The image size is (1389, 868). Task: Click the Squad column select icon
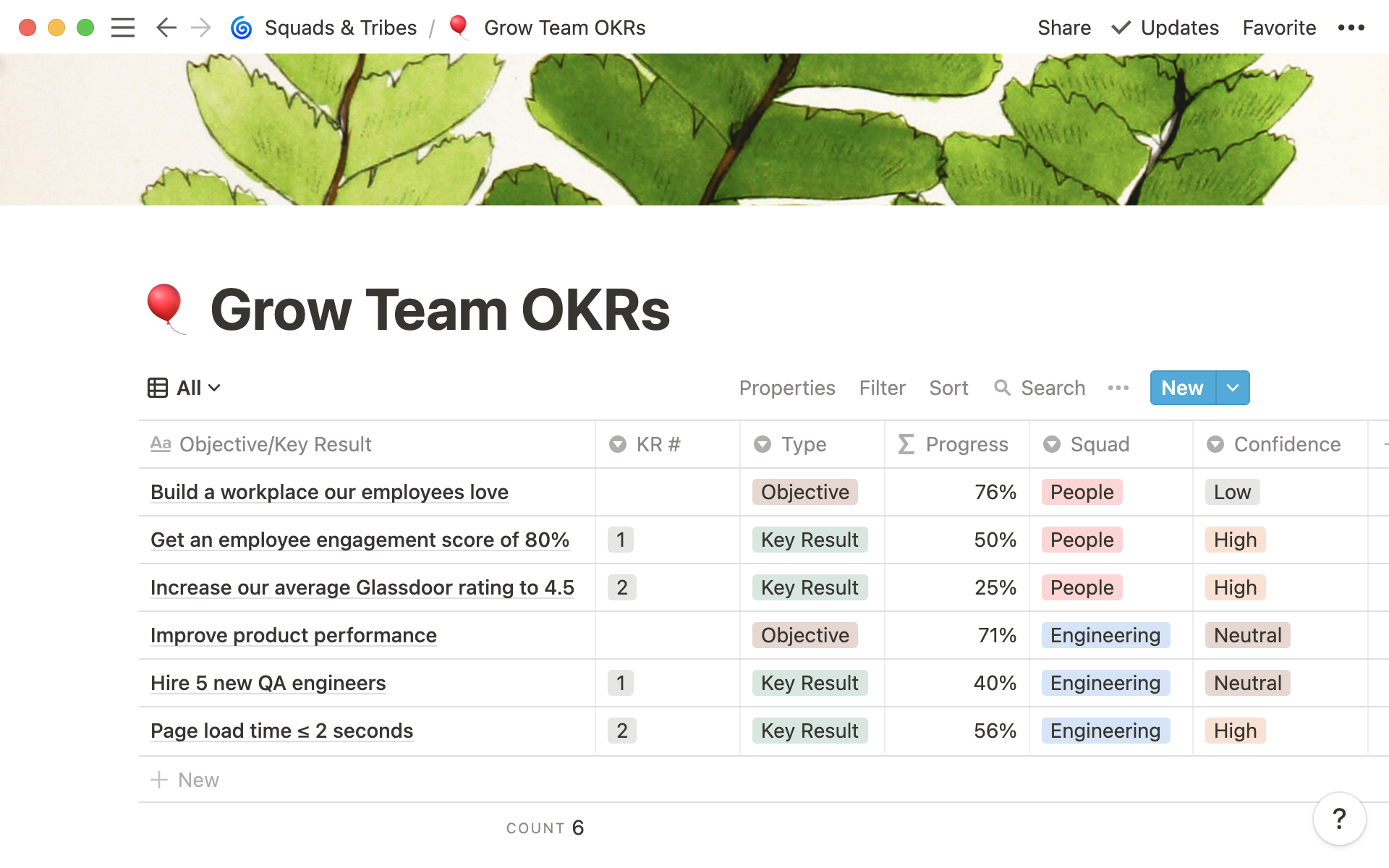1052,444
